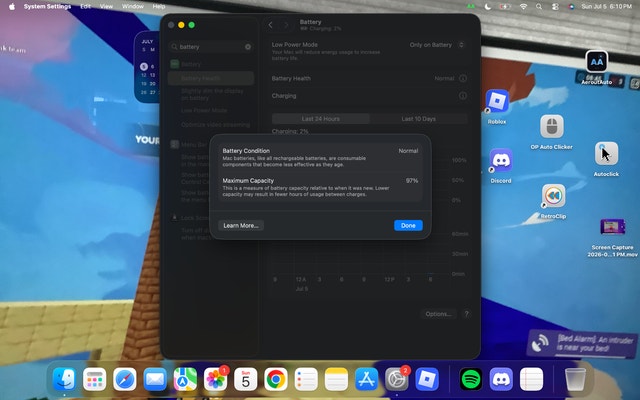
Task: Open the Trash in the Dock
Action: pyautogui.click(x=576, y=379)
